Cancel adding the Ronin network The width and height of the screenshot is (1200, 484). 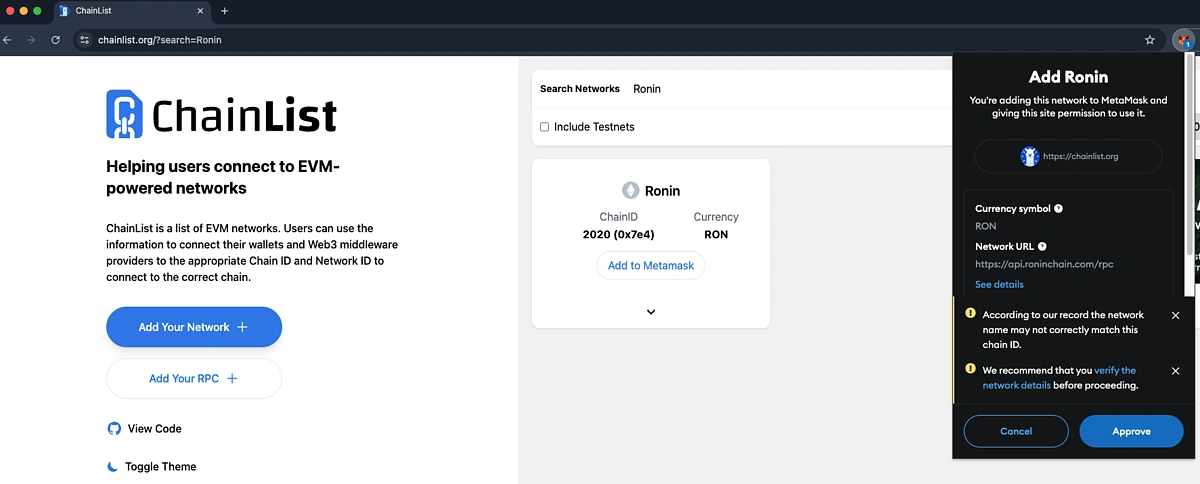click(x=1016, y=431)
